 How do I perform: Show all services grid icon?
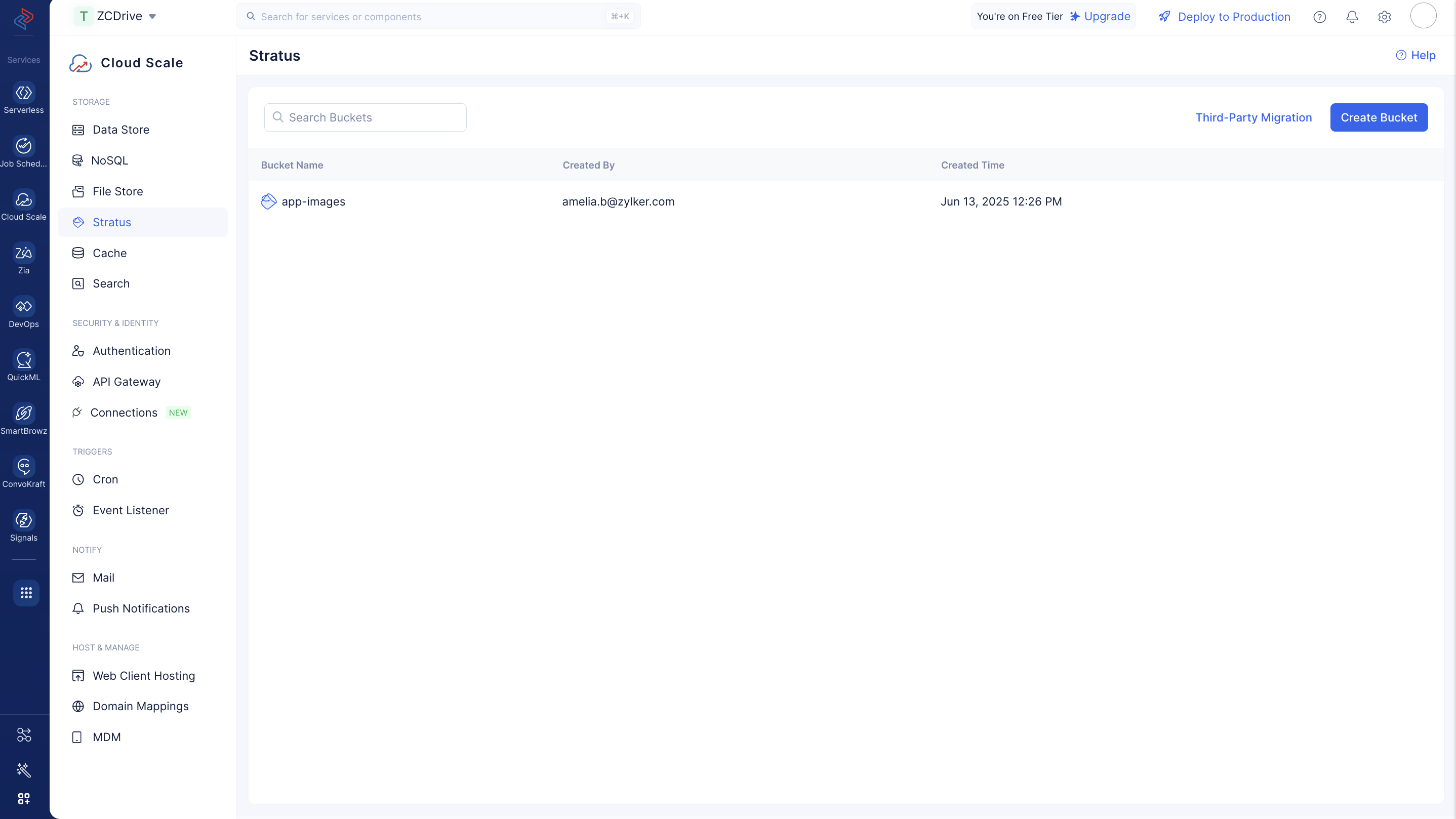26,593
